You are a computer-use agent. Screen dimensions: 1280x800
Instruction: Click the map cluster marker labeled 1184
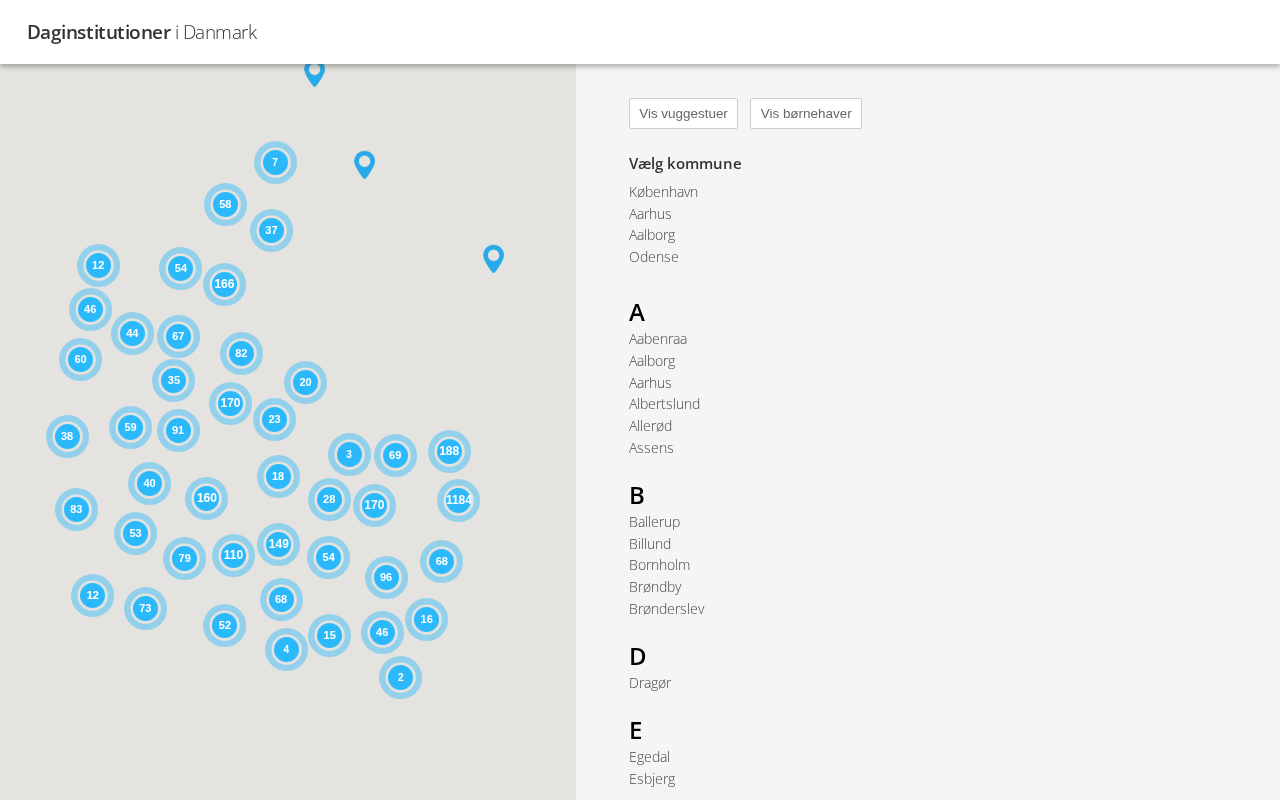coord(458,500)
